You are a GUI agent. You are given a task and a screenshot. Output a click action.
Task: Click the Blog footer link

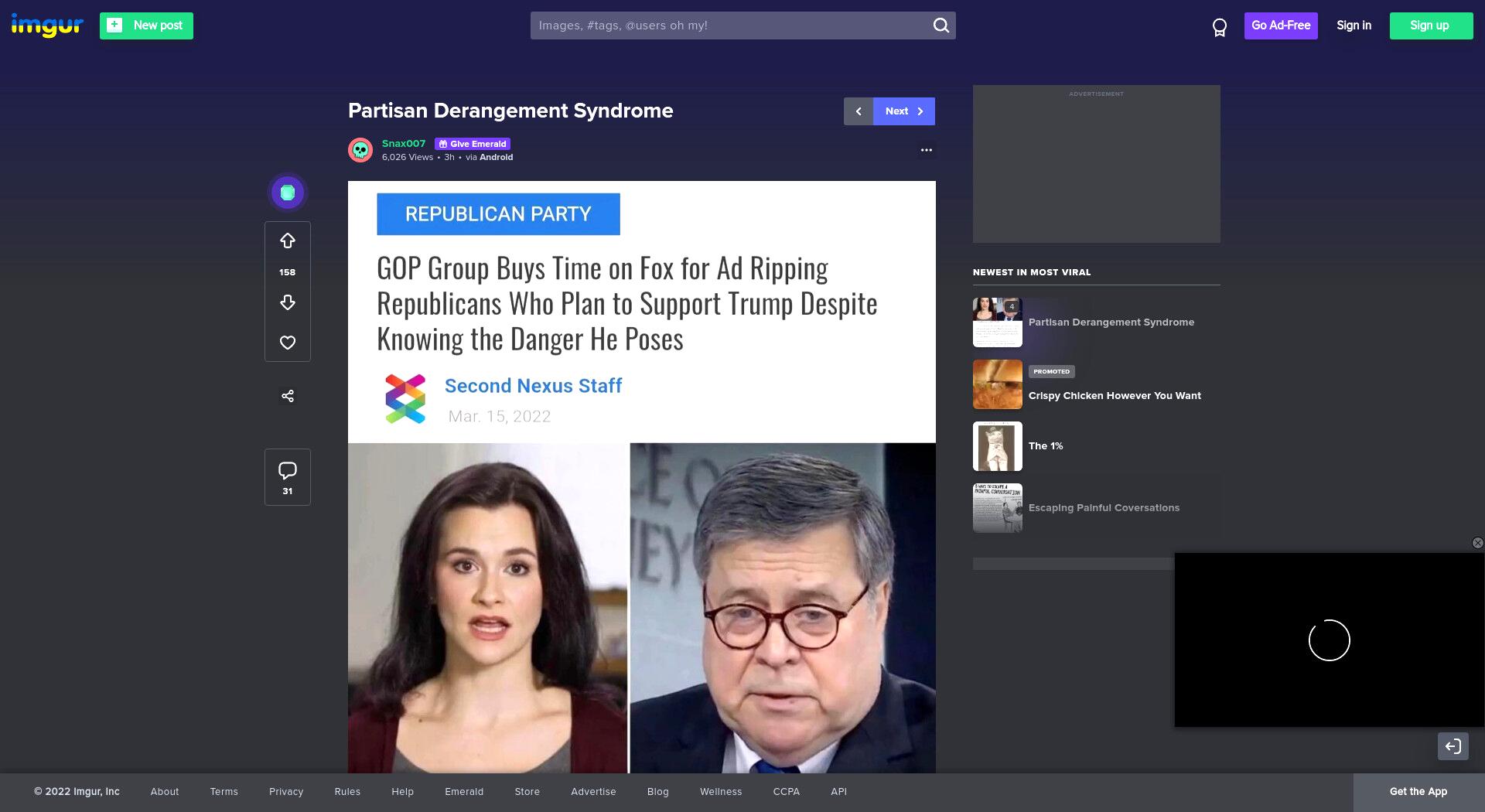click(x=658, y=792)
